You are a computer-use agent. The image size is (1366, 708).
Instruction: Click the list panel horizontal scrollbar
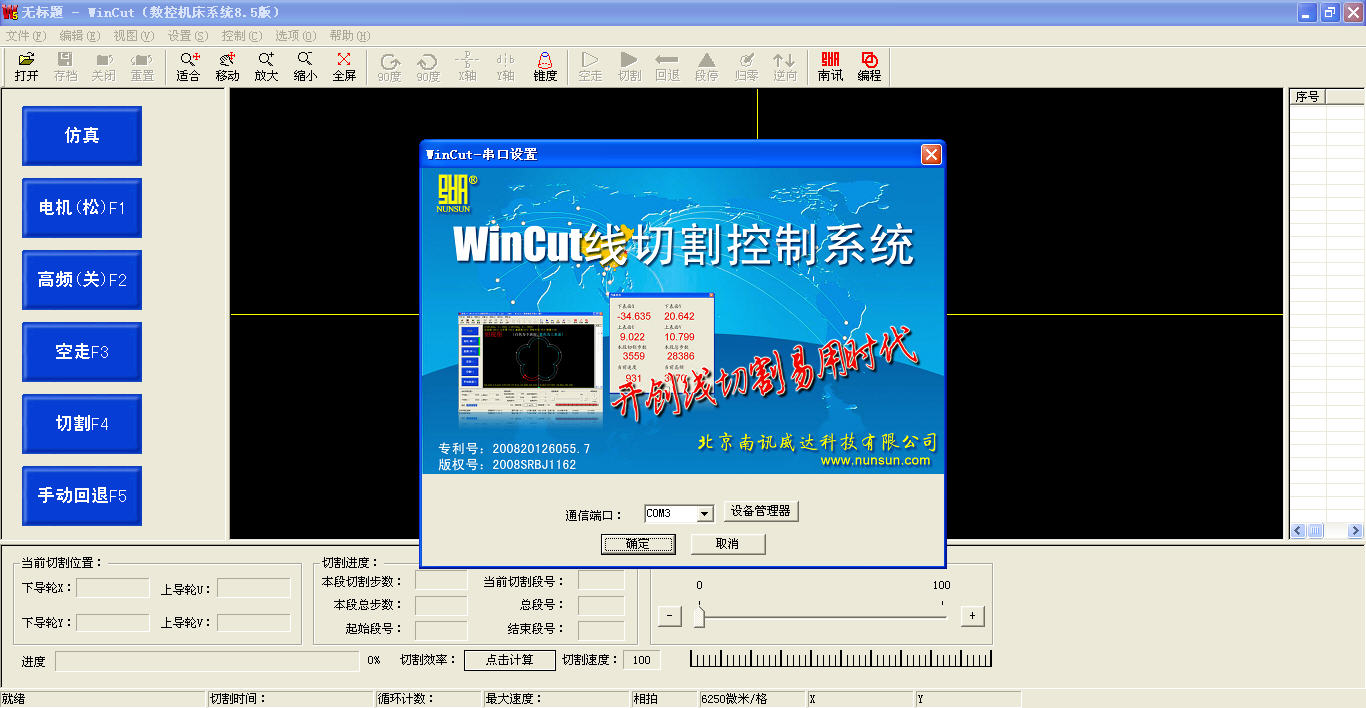pos(1327,531)
